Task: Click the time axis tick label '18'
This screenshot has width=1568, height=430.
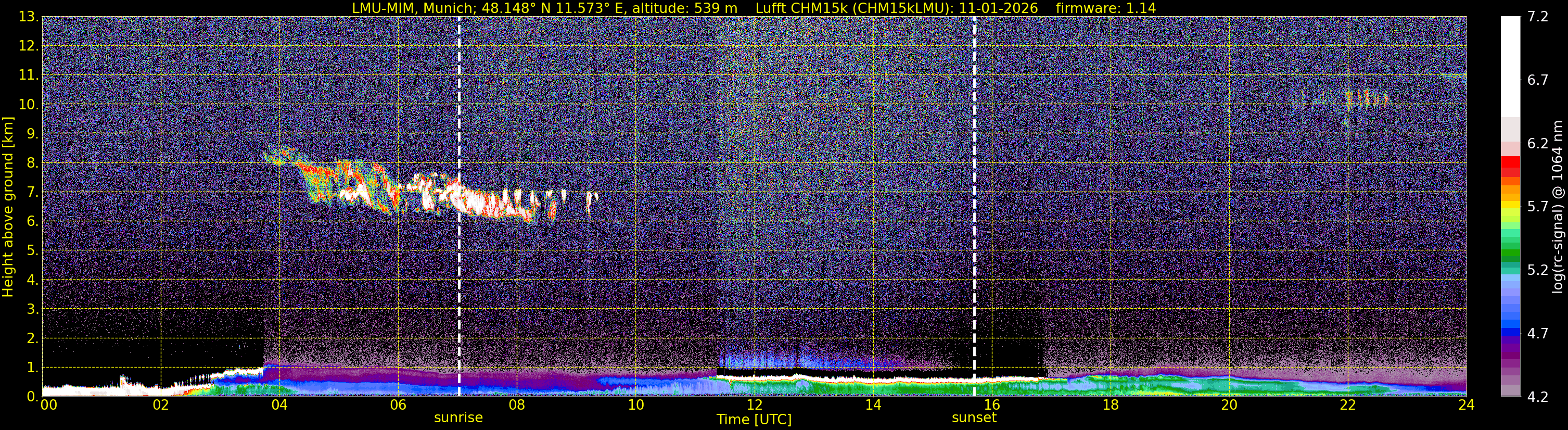Action: (x=1110, y=405)
